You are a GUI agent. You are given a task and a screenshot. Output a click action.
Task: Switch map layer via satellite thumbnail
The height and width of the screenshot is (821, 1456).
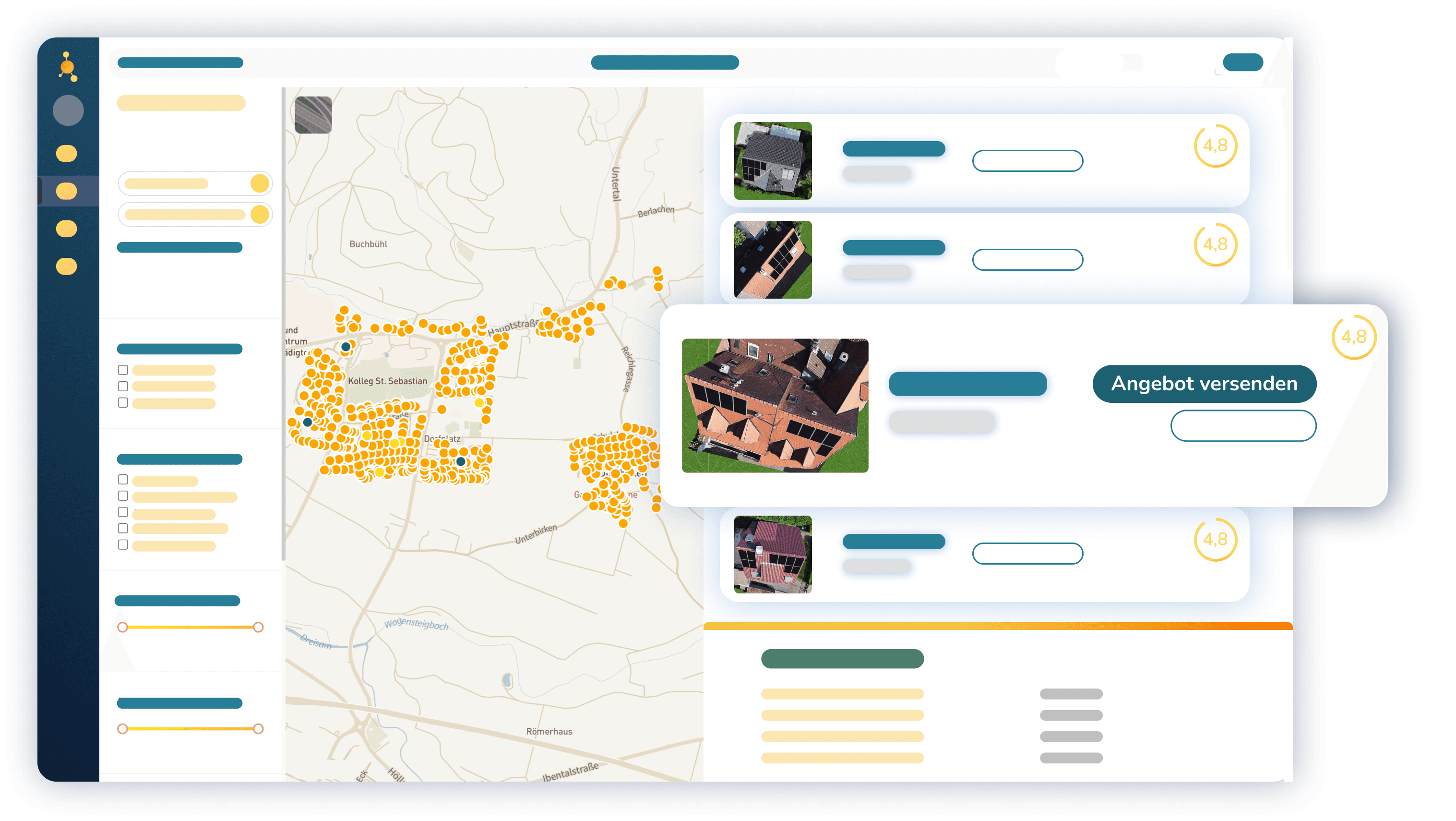click(313, 115)
